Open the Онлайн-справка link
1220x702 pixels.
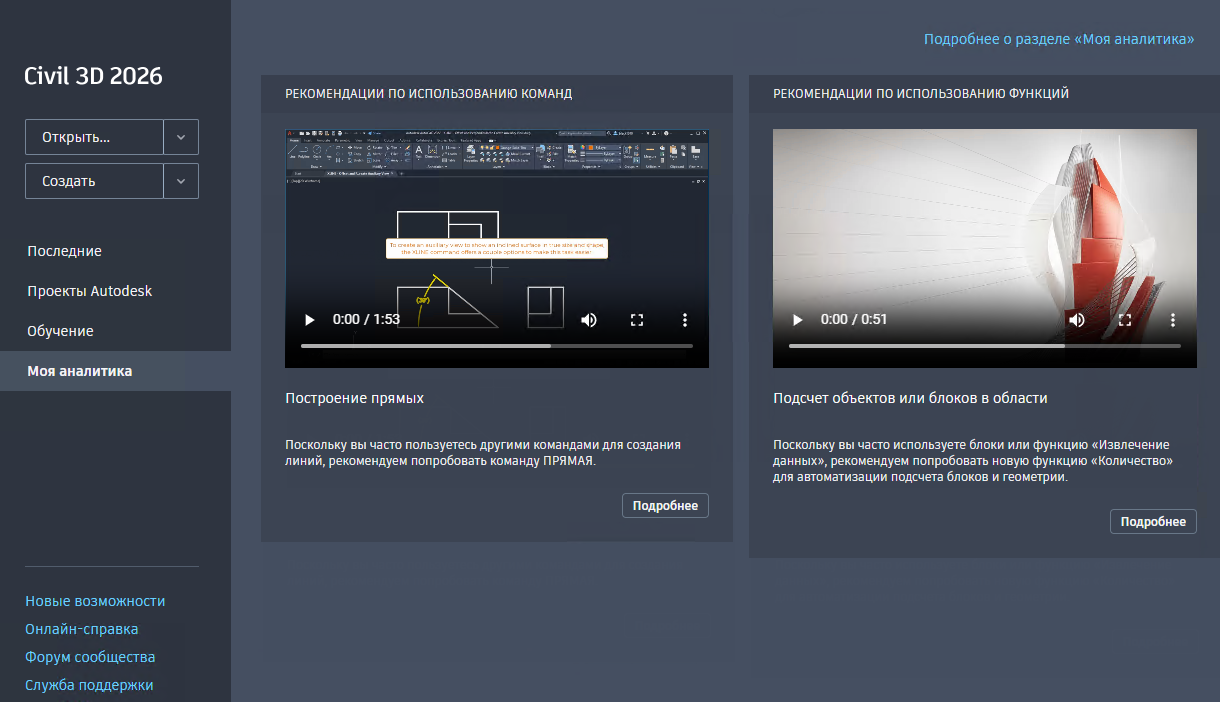82,629
